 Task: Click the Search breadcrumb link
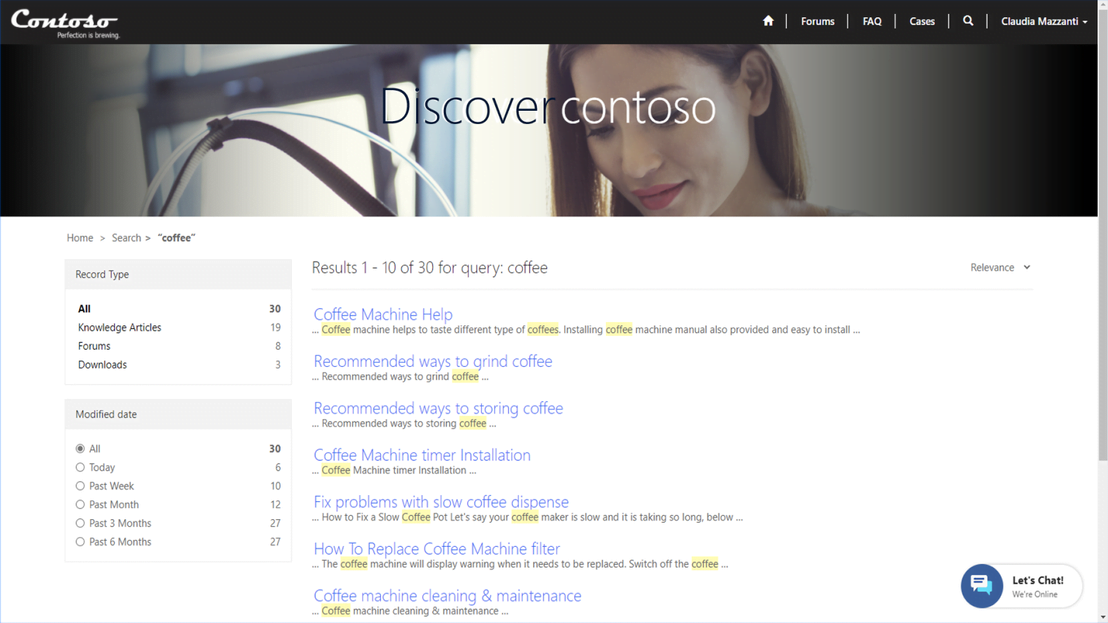coord(126,238)
